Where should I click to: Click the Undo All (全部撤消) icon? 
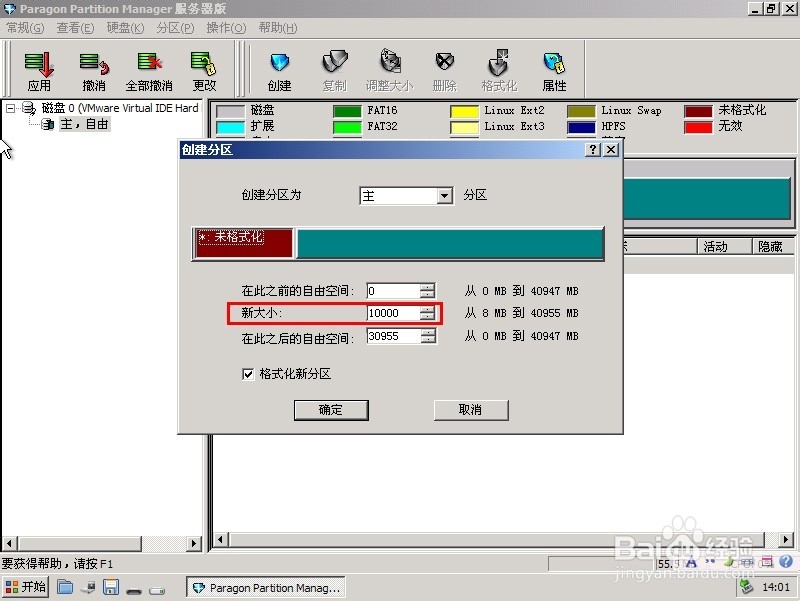pos(149,70)
